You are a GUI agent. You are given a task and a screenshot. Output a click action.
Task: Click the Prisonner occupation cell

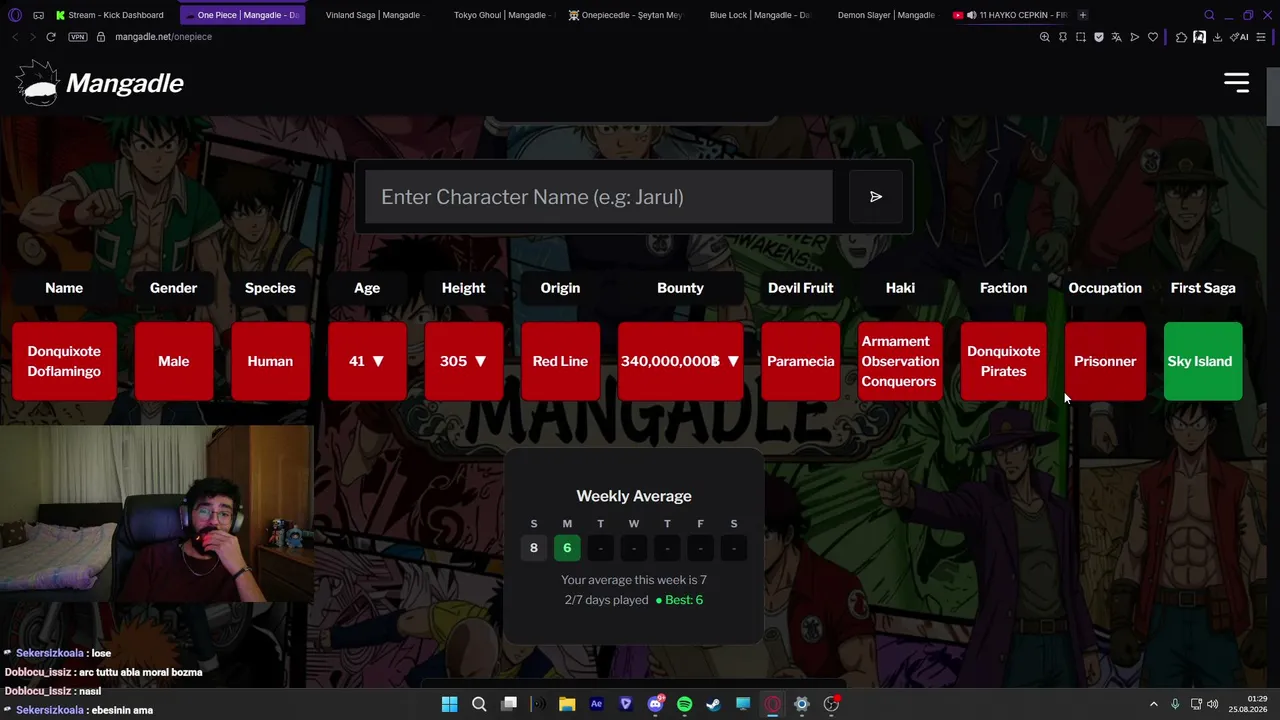pos(1105,361)
